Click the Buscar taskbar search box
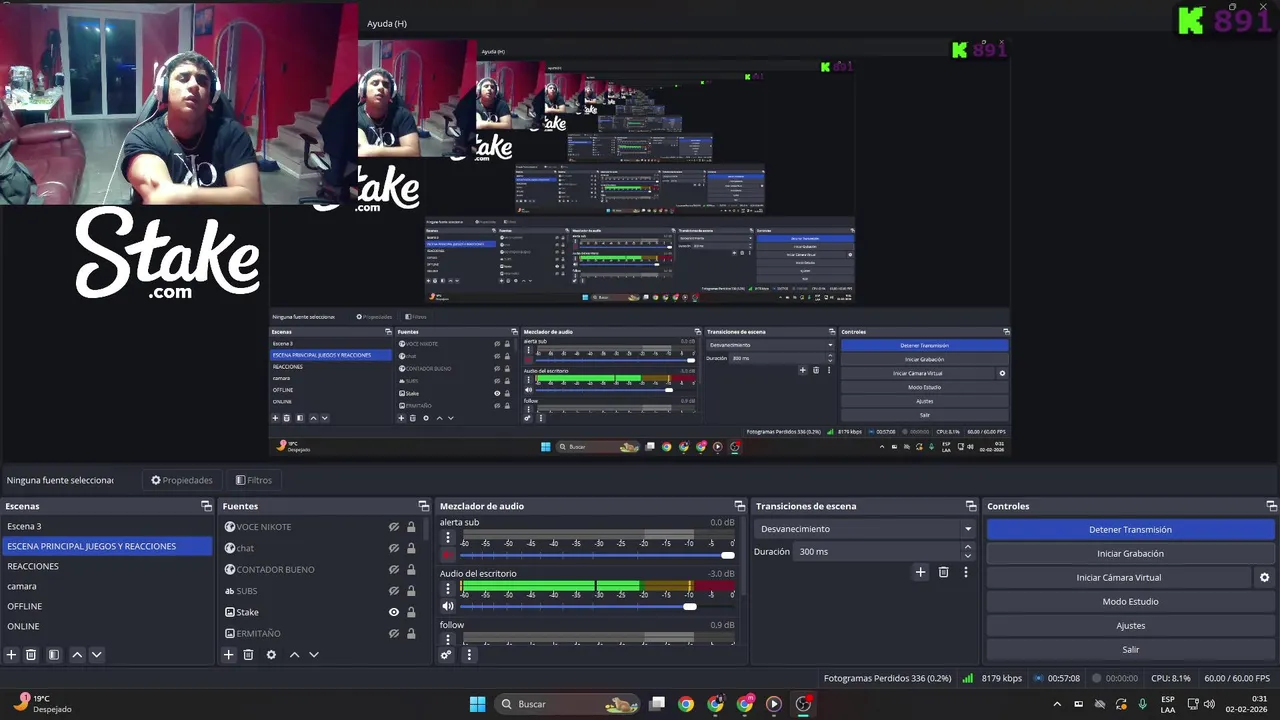This screenshot has height=720, width=1280. 569,704
